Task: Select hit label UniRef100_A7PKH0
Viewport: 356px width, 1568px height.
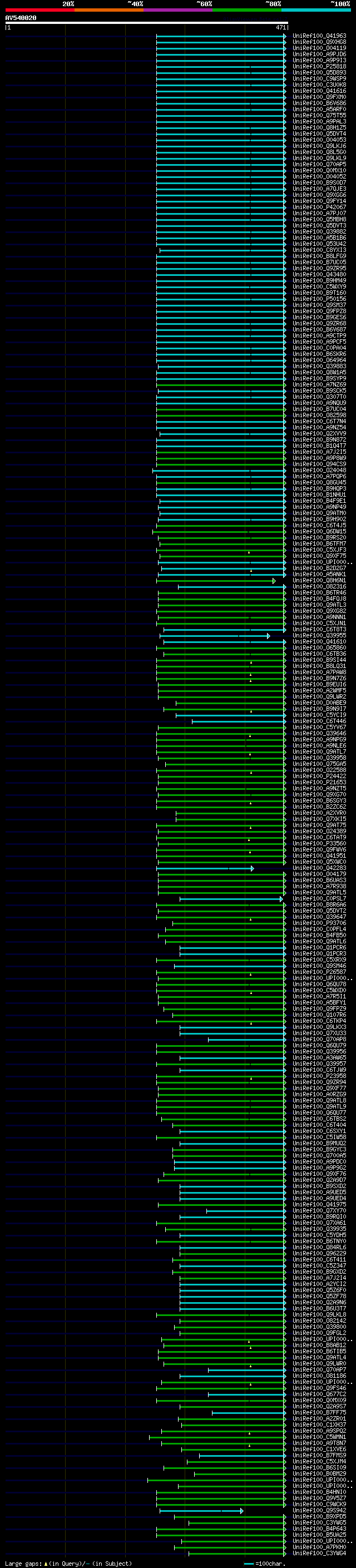Action: pos(319,1547)
